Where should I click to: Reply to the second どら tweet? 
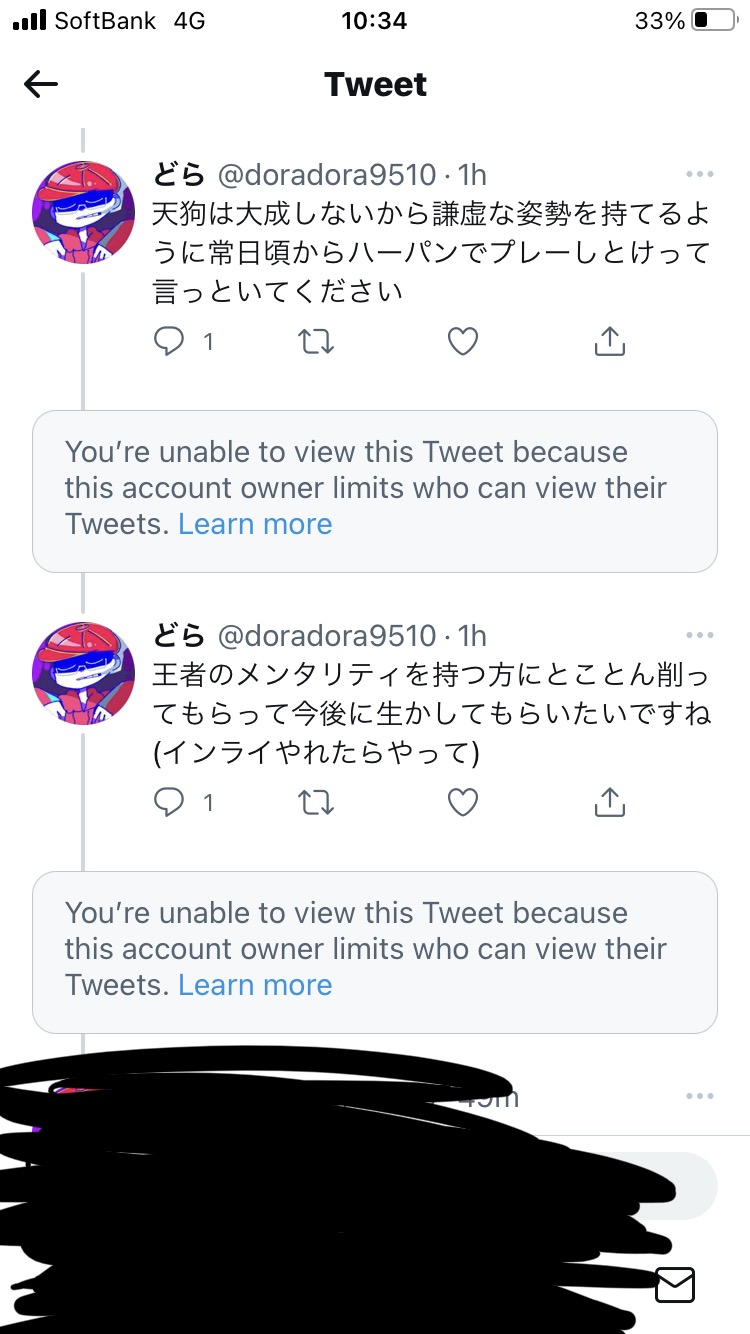pos(170,802)
